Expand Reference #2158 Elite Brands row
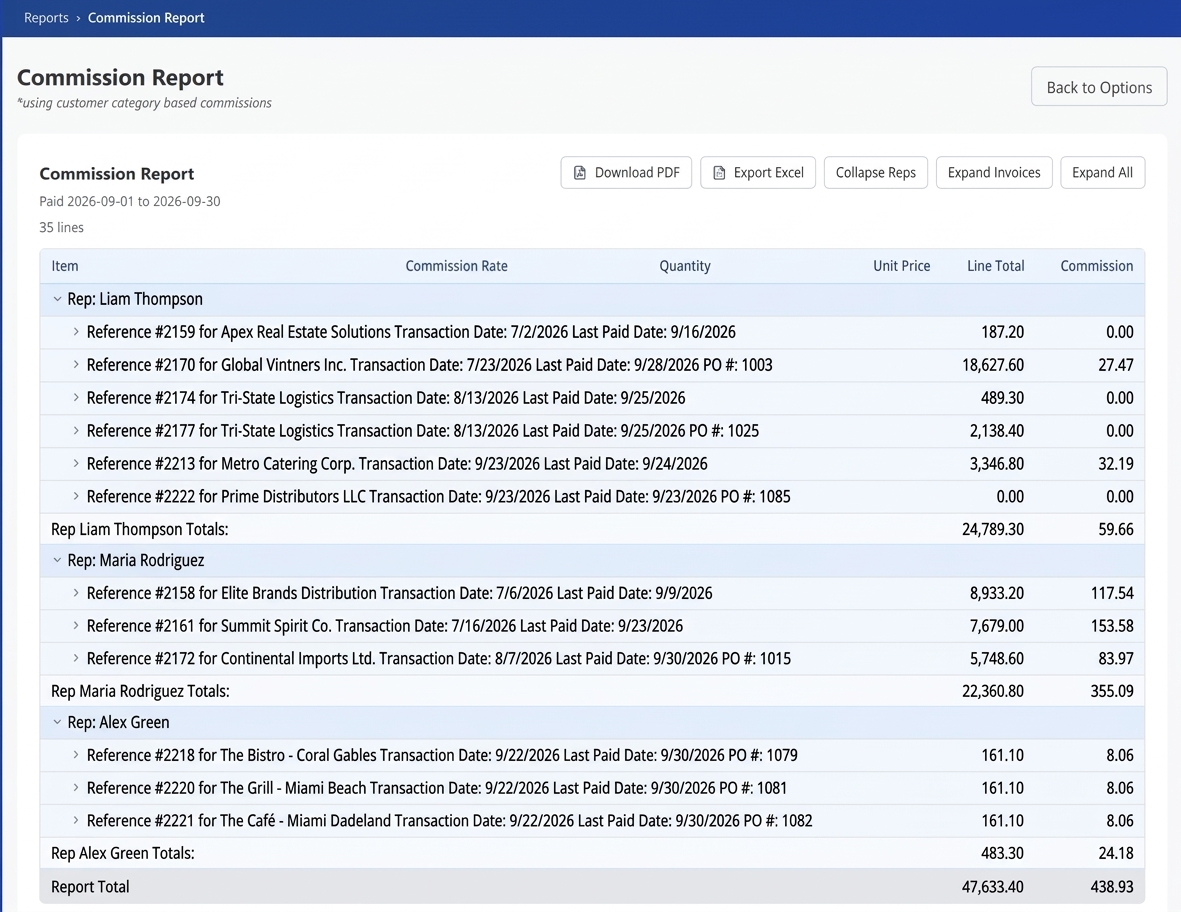The height and width of the screenshot is (912, 1181). tap(76, 593)
